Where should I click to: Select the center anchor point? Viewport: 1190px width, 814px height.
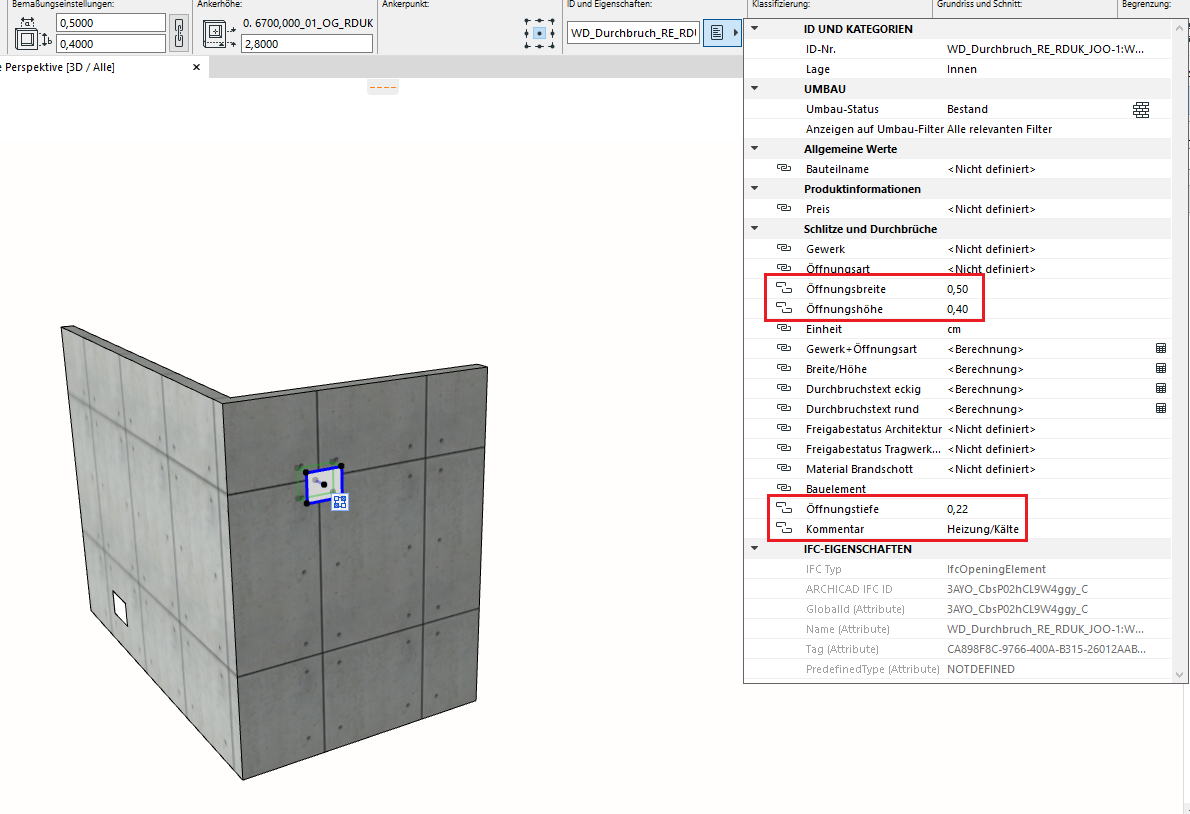click(x=539, y=33)
